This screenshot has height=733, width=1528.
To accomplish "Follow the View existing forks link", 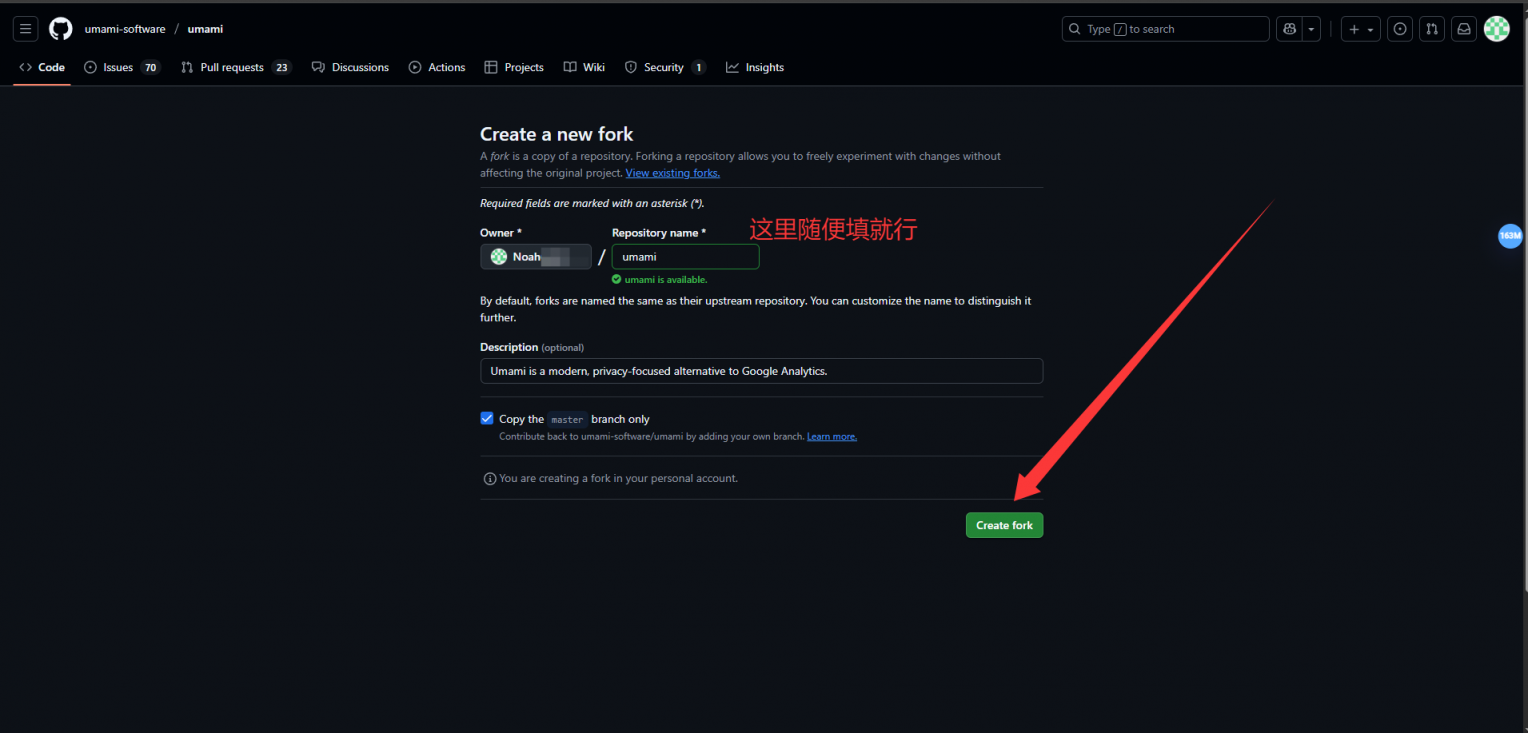I will (x=673, y=173).
